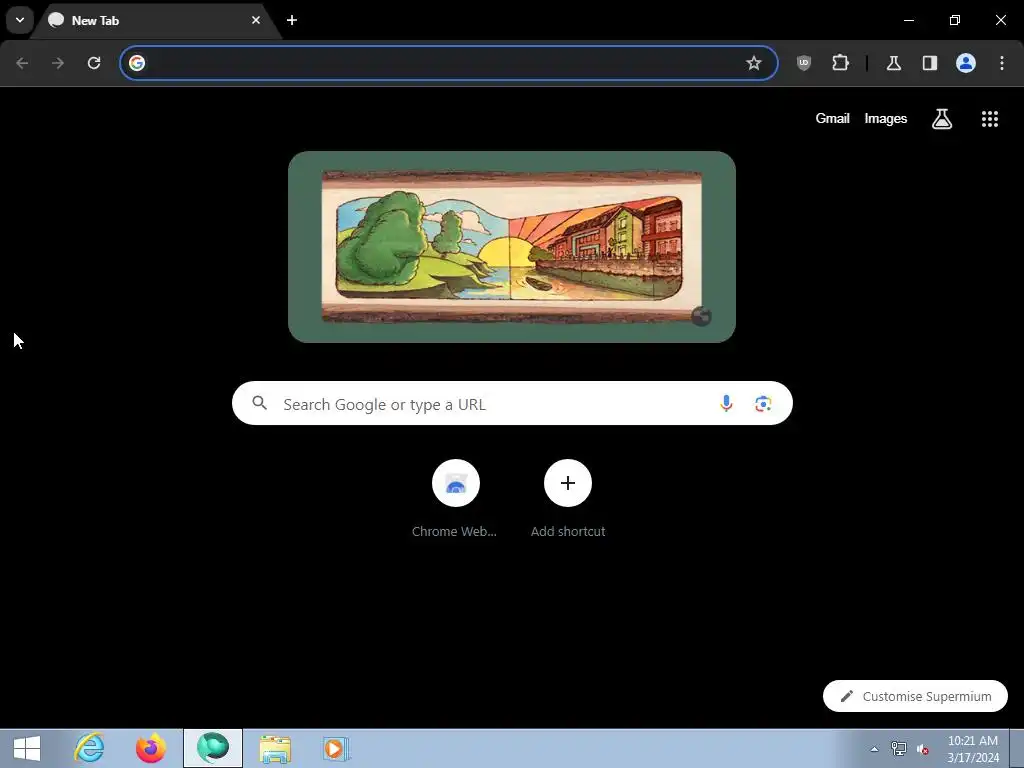The width and height of the screenshot is (1024, 768).
Task: Open the Google apps grid
Action: [x=990, y=119]
